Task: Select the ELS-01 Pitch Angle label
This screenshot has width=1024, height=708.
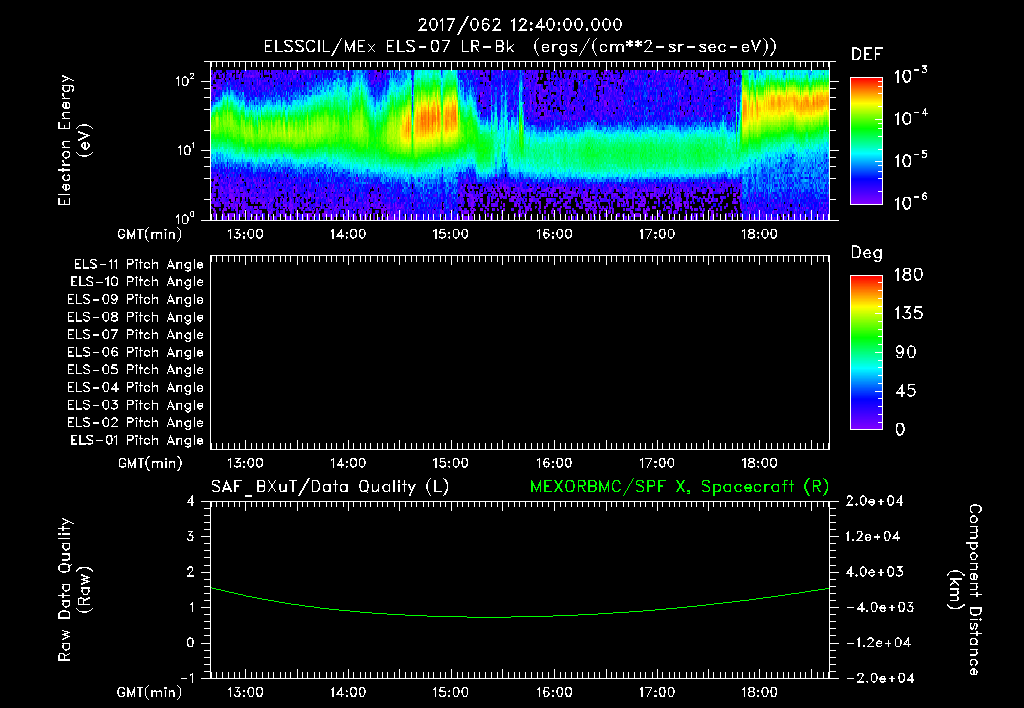Action: pos(137,440)
